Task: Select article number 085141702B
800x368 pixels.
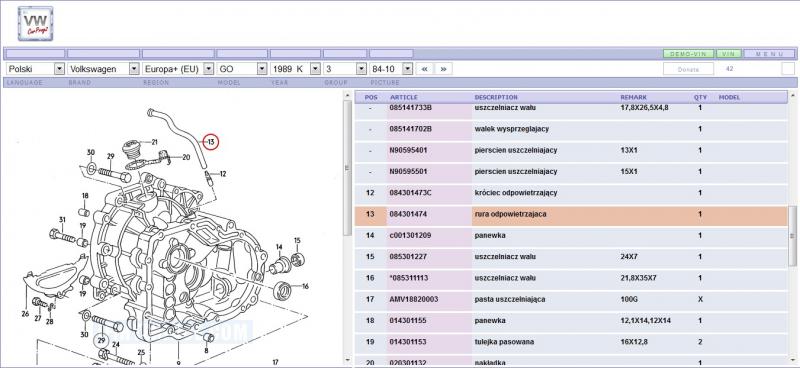Action: pyautogui.click(x=410, y=129)
